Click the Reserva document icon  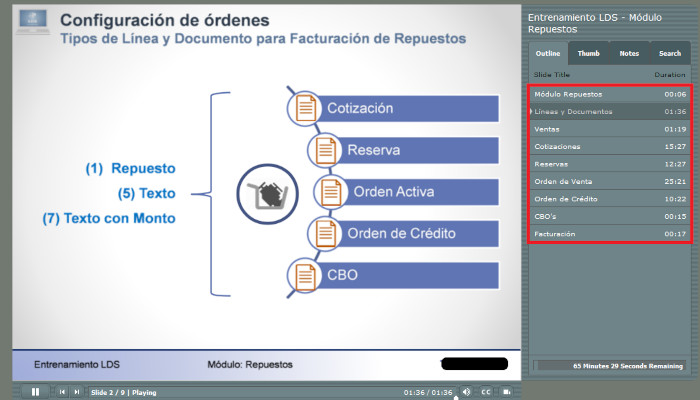323,150
